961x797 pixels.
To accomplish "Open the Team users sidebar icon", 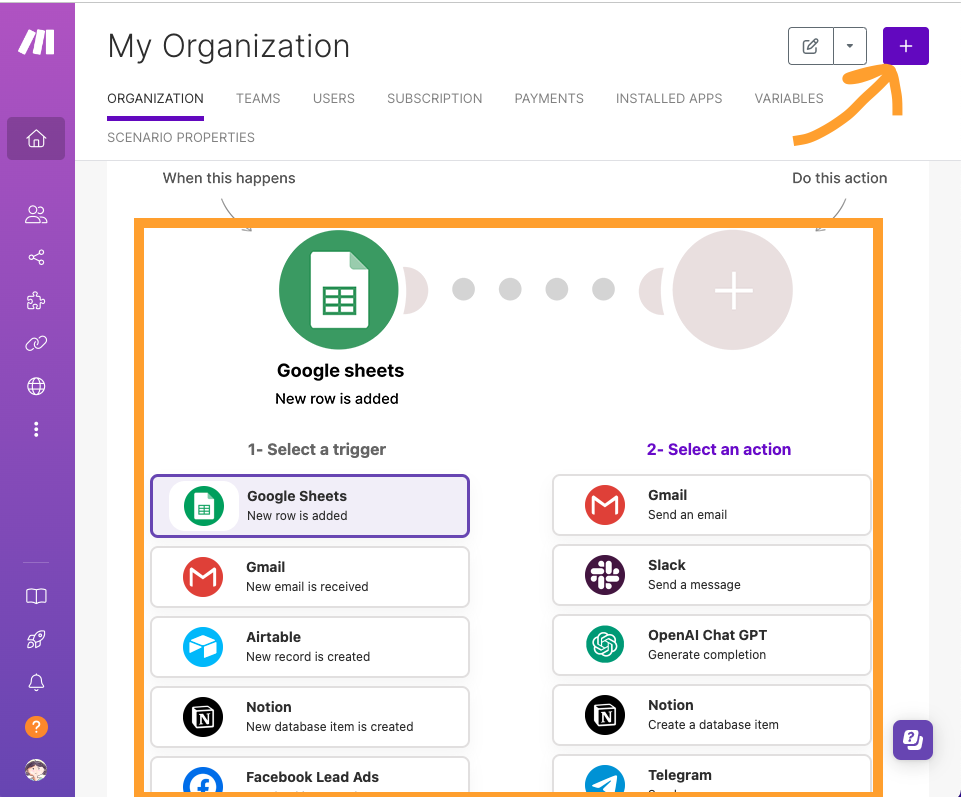I will tap(36, 214).
